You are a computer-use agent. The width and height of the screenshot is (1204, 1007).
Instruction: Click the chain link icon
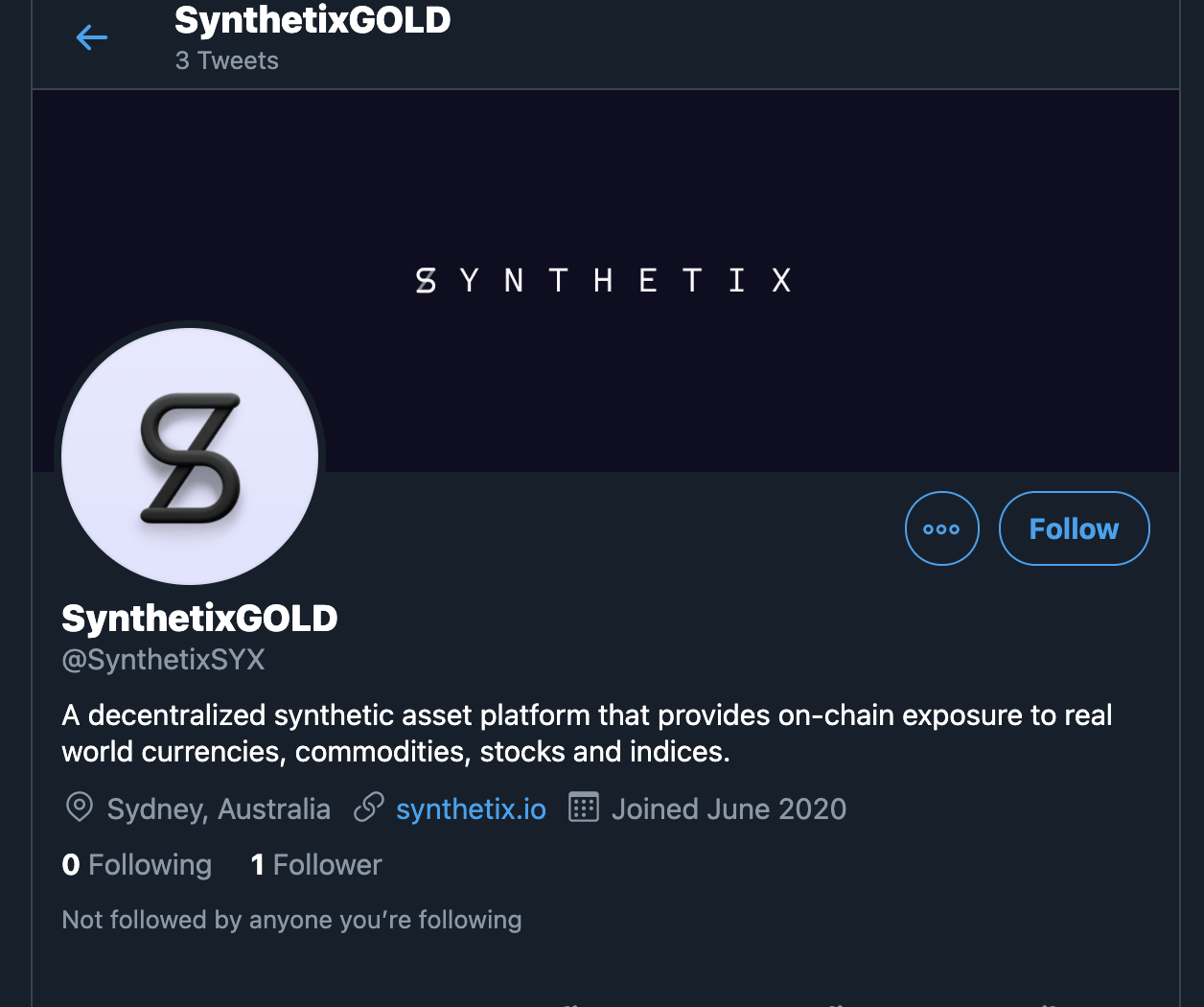tap(369, 808)
